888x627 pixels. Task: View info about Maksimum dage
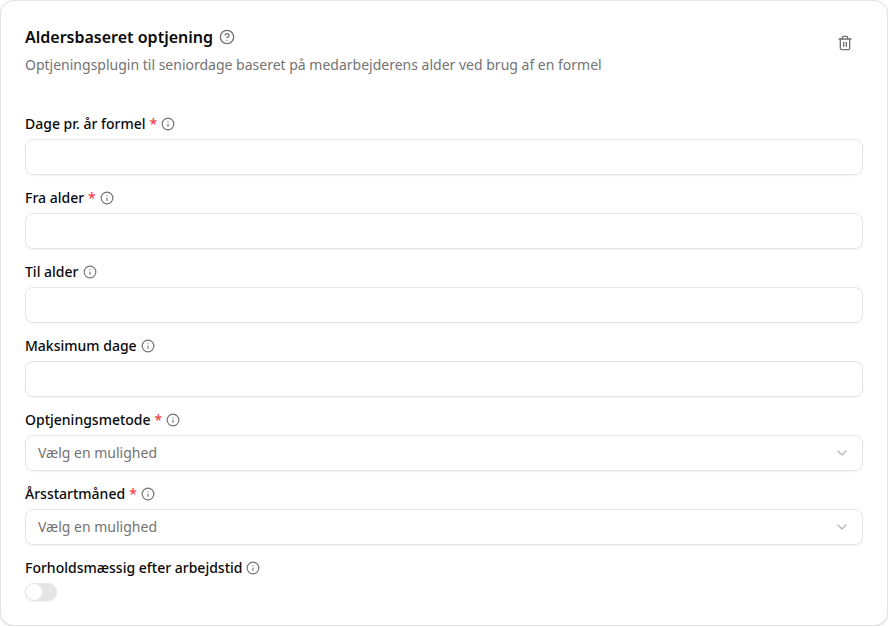pos(149,345)
